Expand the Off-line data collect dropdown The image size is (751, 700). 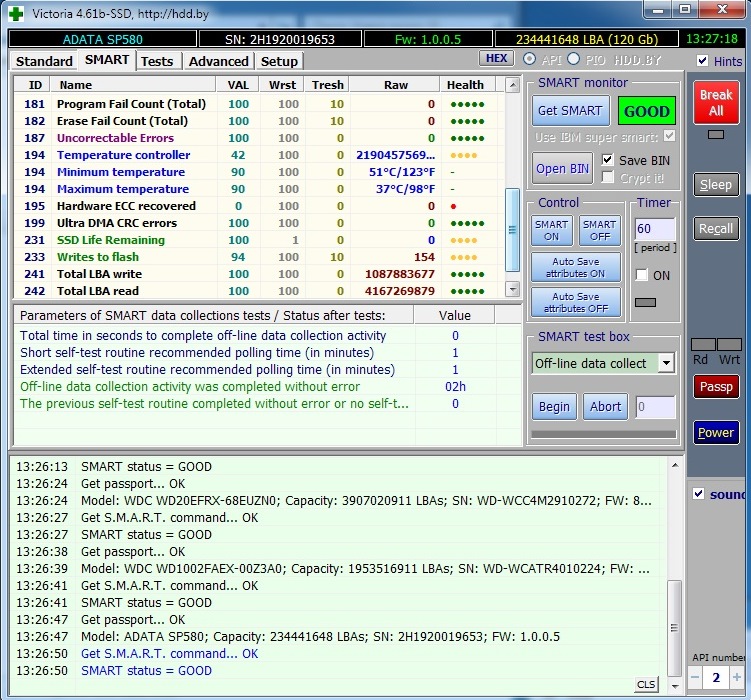click(x=666, y=363)
